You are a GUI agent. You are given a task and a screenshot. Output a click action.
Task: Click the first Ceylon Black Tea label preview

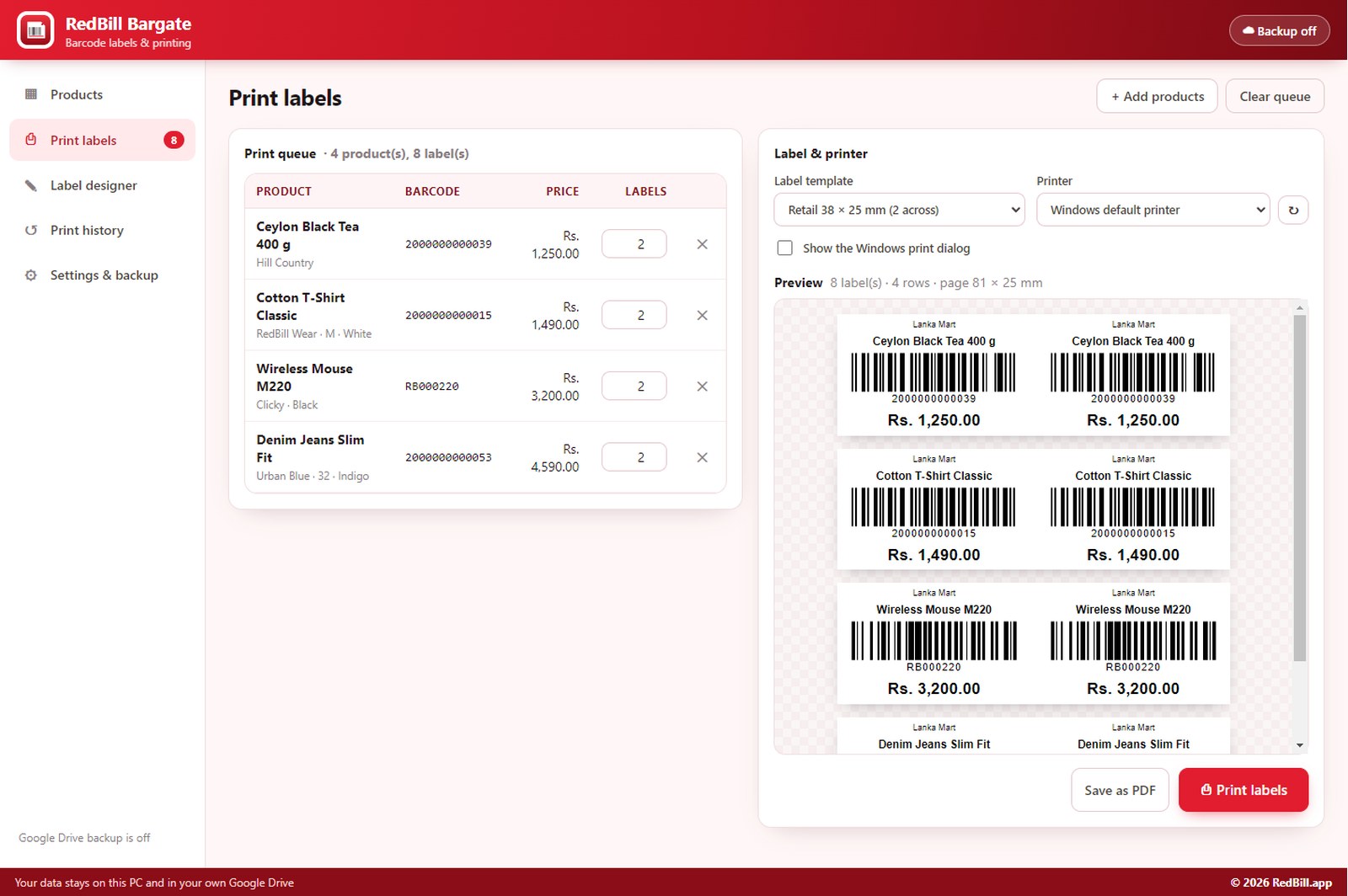point(933,375)
